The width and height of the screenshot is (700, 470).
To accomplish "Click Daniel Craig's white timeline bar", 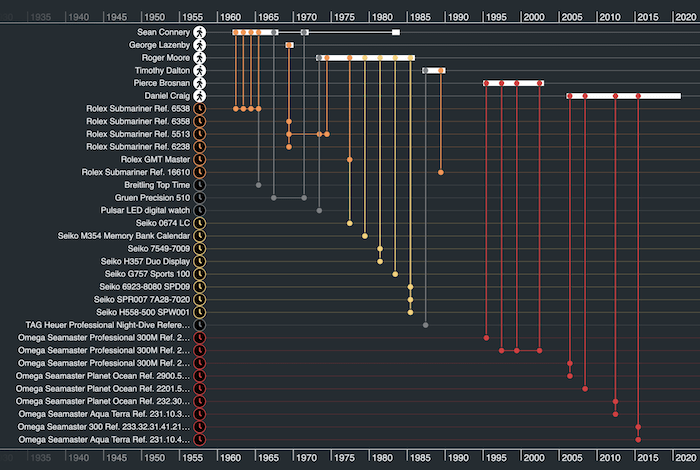I will click(624, 96).
